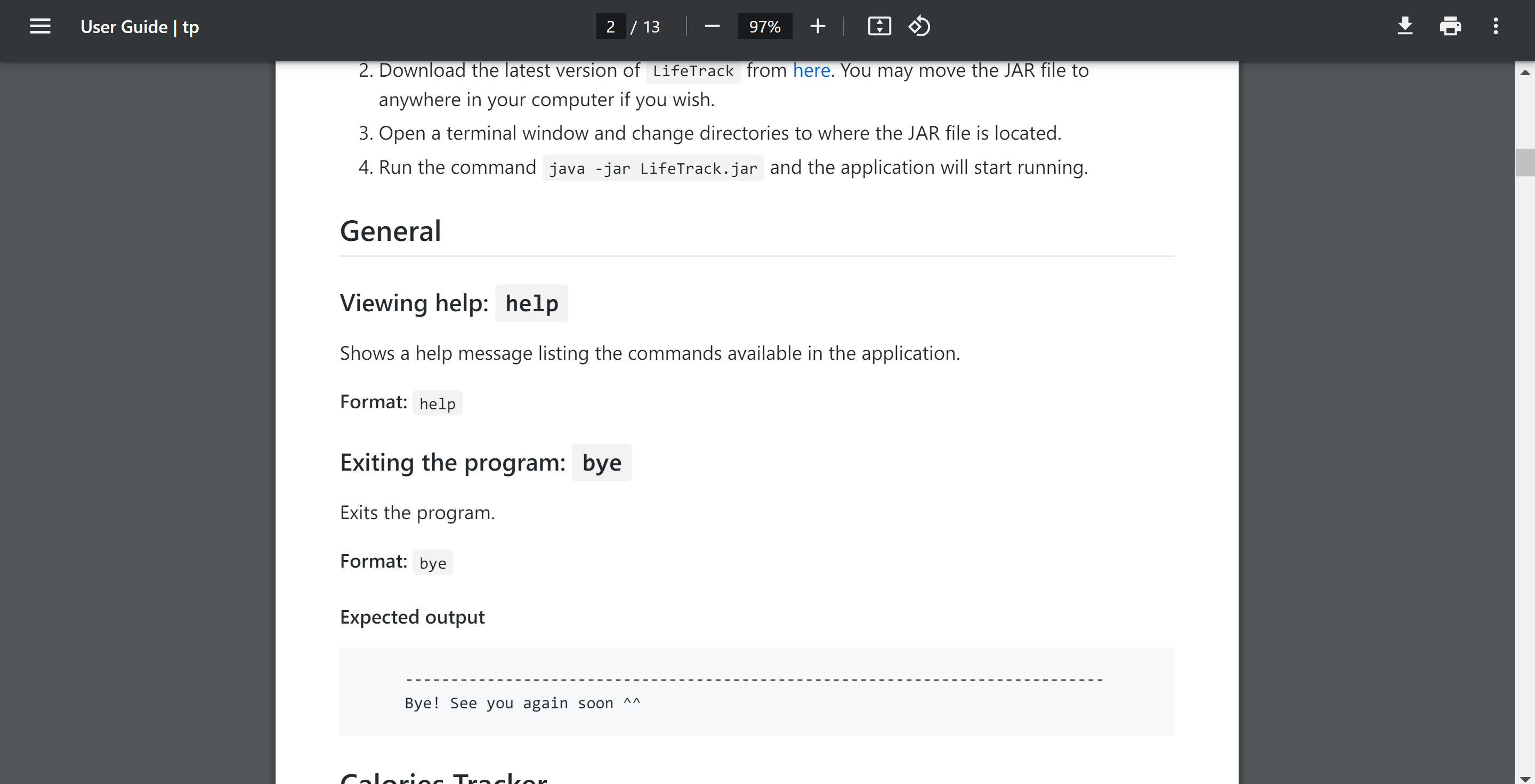Open the more actions three-dot menu
The width and height of the screenshot is (1535, 784).
[1495, 27]
